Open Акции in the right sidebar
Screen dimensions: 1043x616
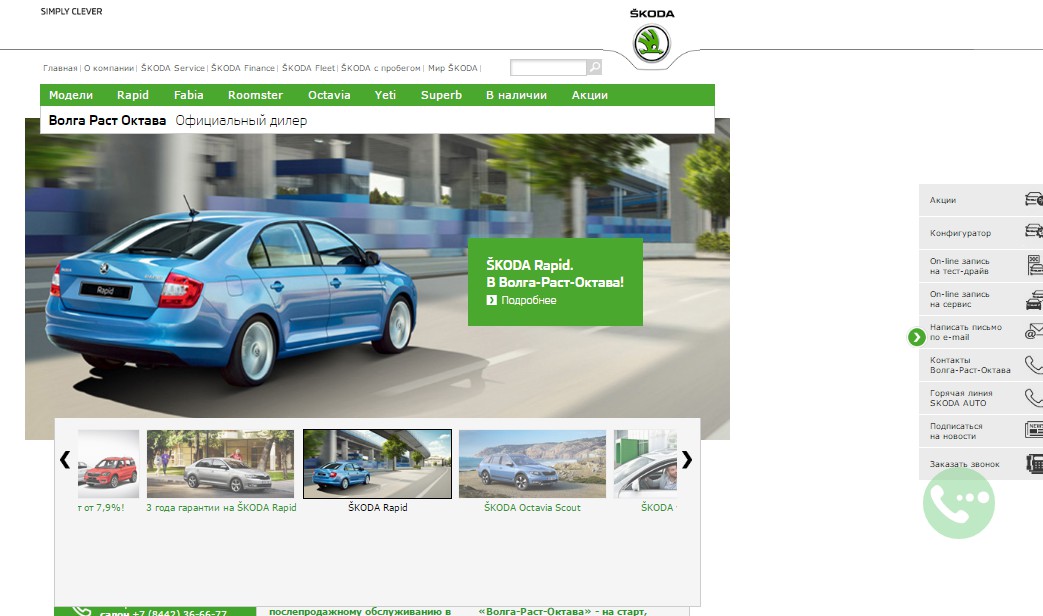pyautogui.click(x=980, y=200)
